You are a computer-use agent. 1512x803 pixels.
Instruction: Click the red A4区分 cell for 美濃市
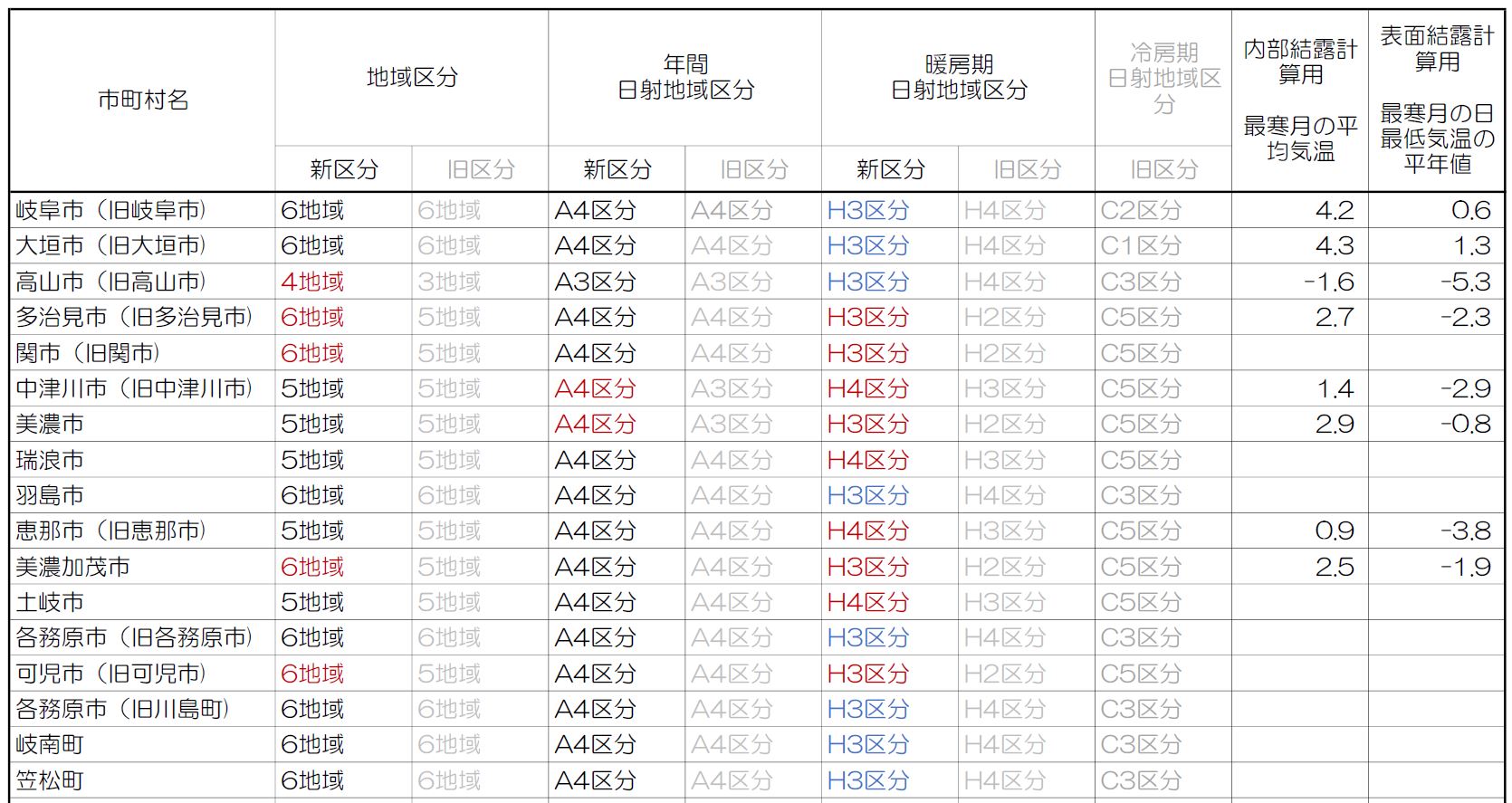pyautogui.click(x=595, y=425)
